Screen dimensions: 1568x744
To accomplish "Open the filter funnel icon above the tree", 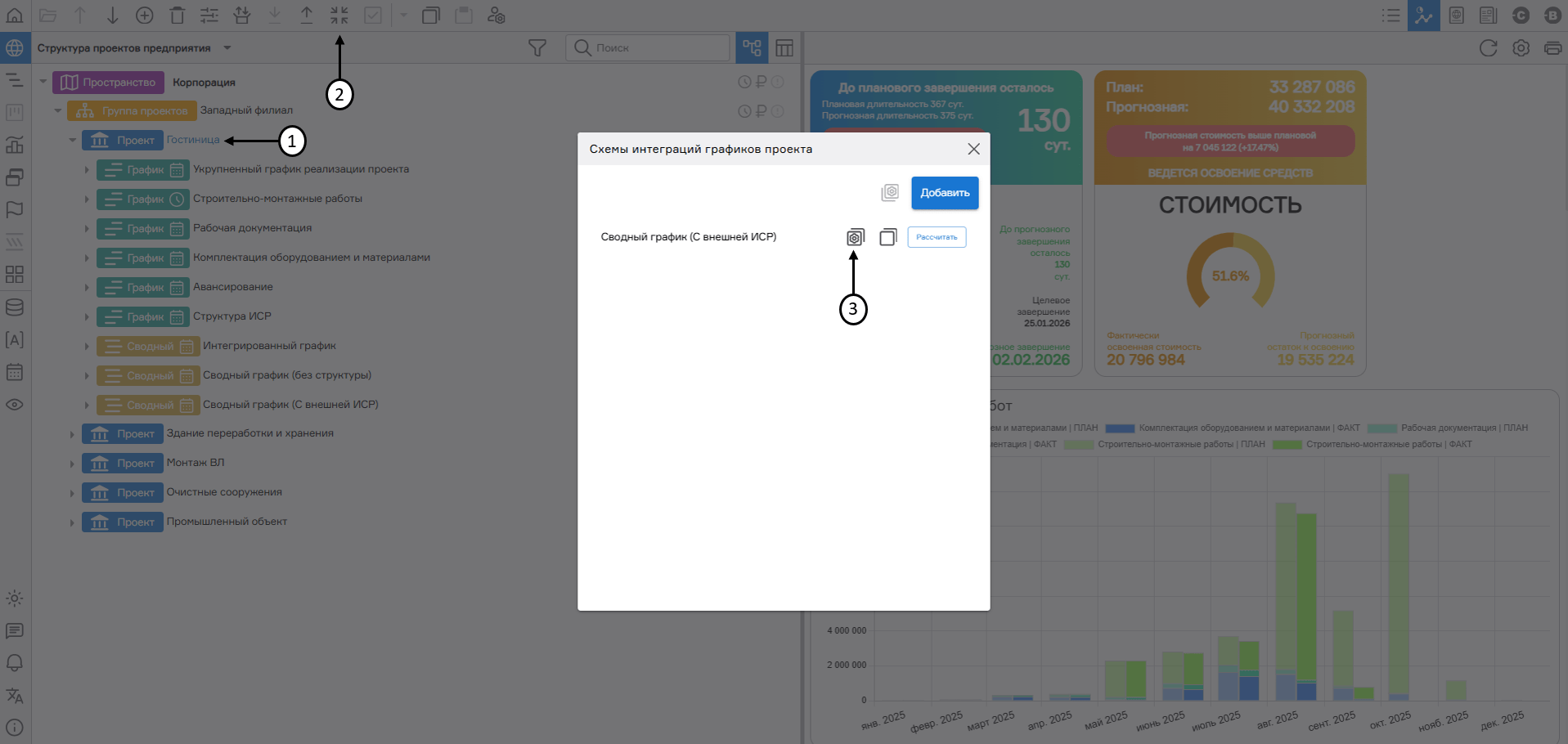I will [x=537, y=48].
